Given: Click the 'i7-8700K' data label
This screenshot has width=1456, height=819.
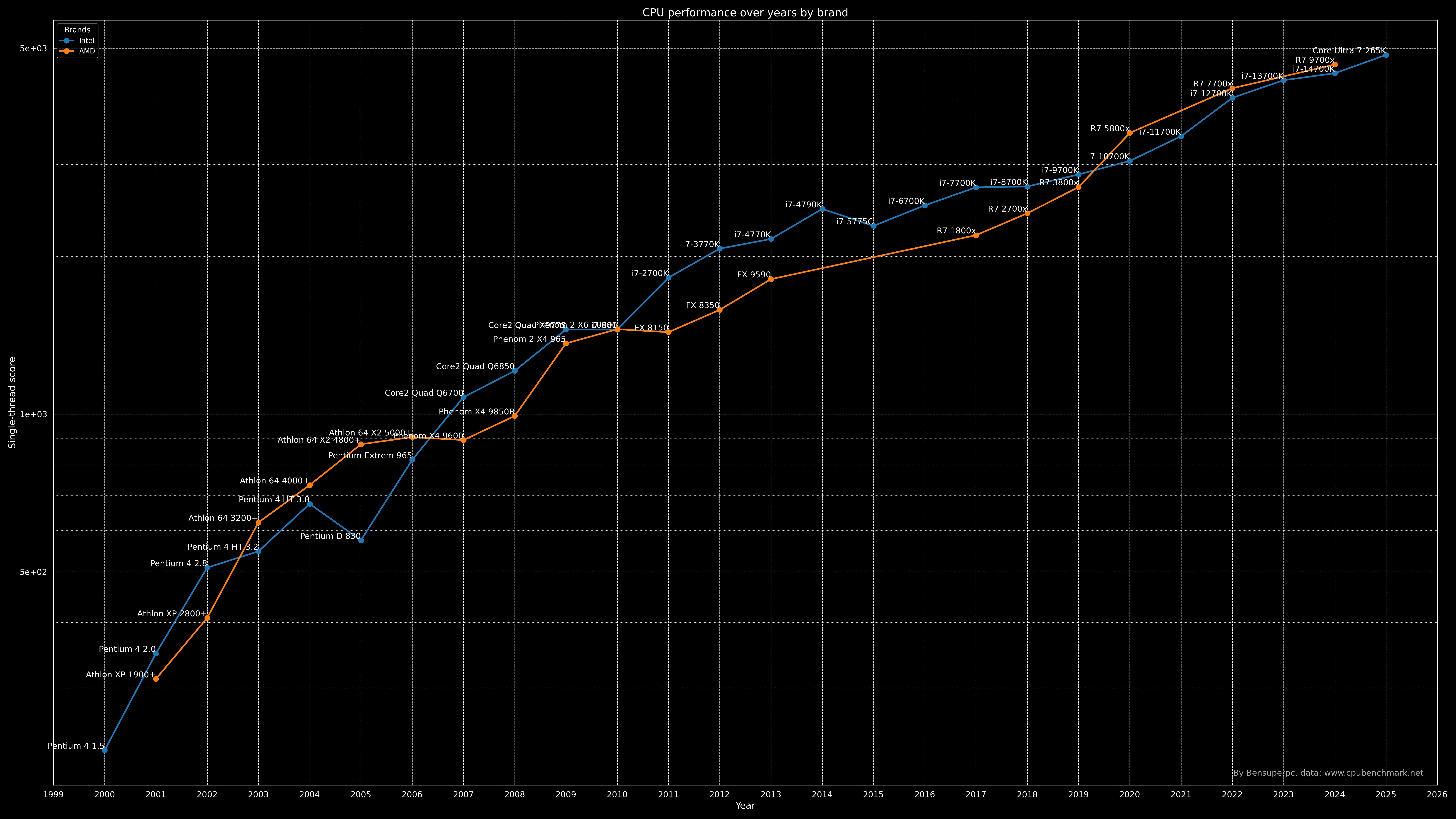Looking at the screenshot, I should (x=1009, y=183).
